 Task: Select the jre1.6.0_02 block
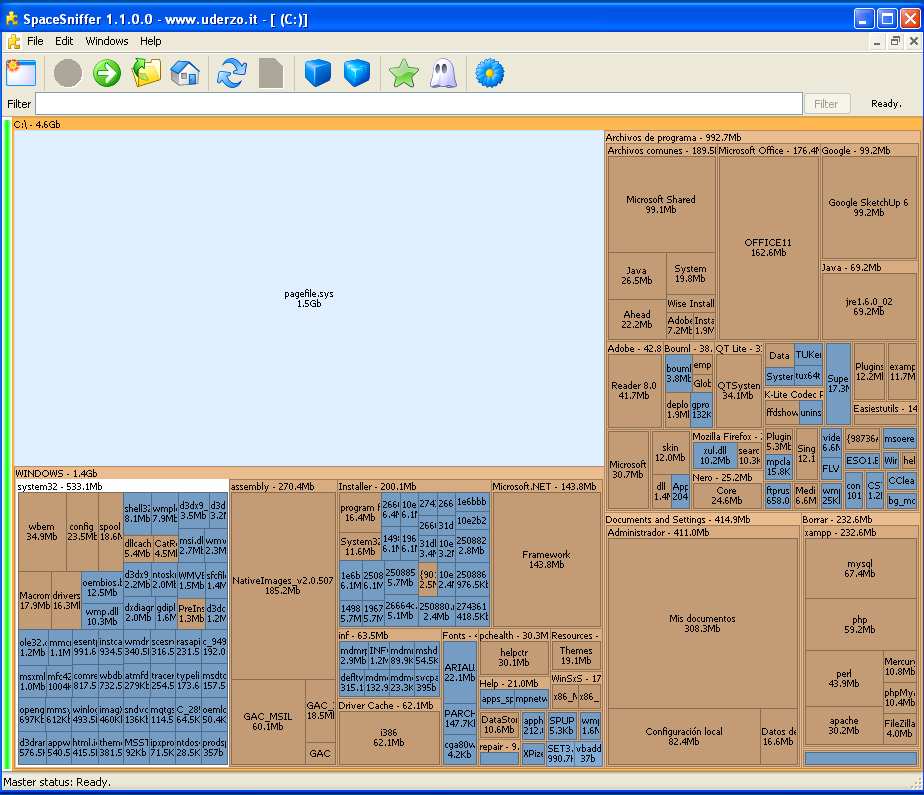[869, 306]
